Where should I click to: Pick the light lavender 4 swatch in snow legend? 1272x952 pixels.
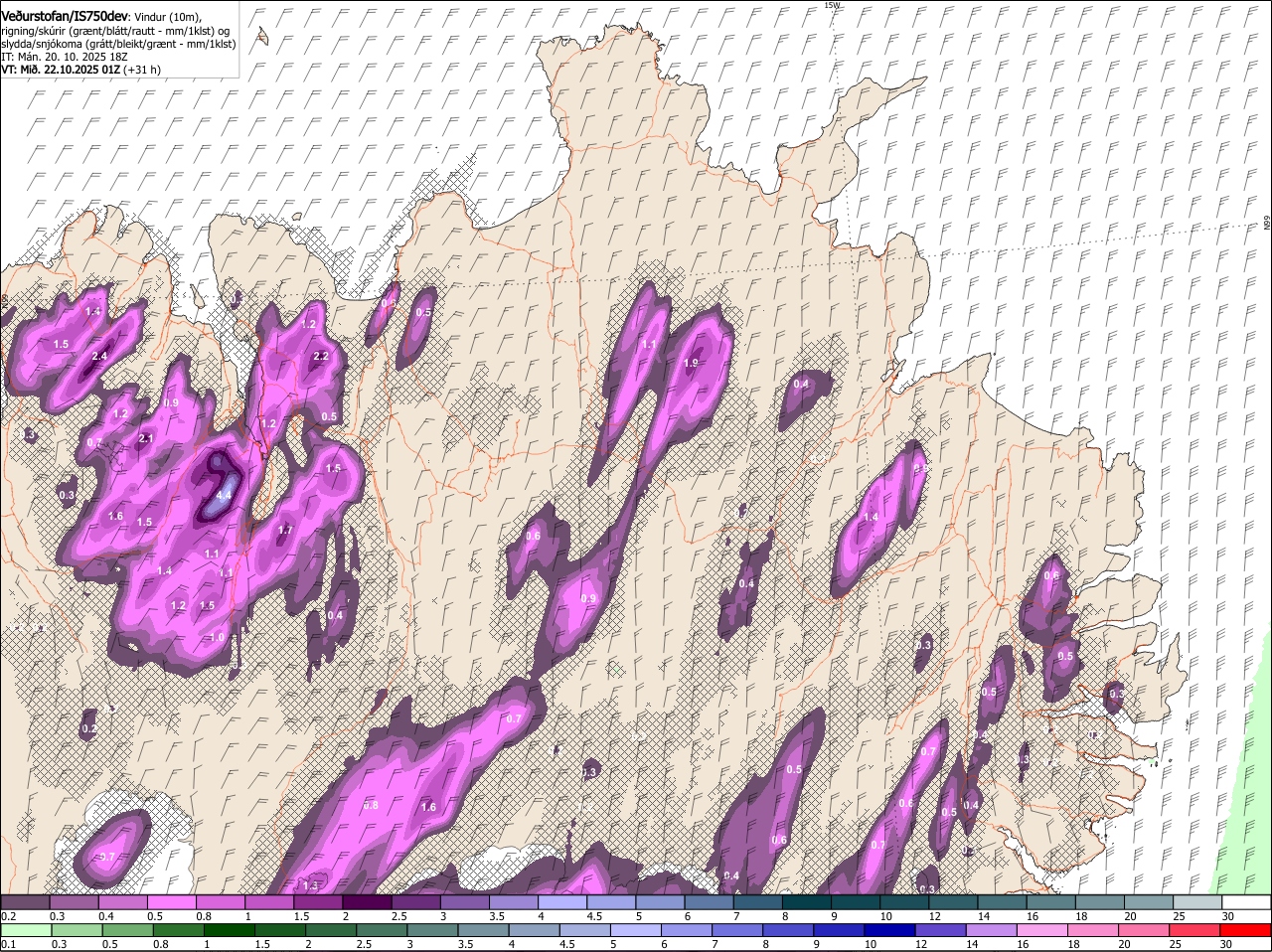pyautogui.click(x=563, y=902)
